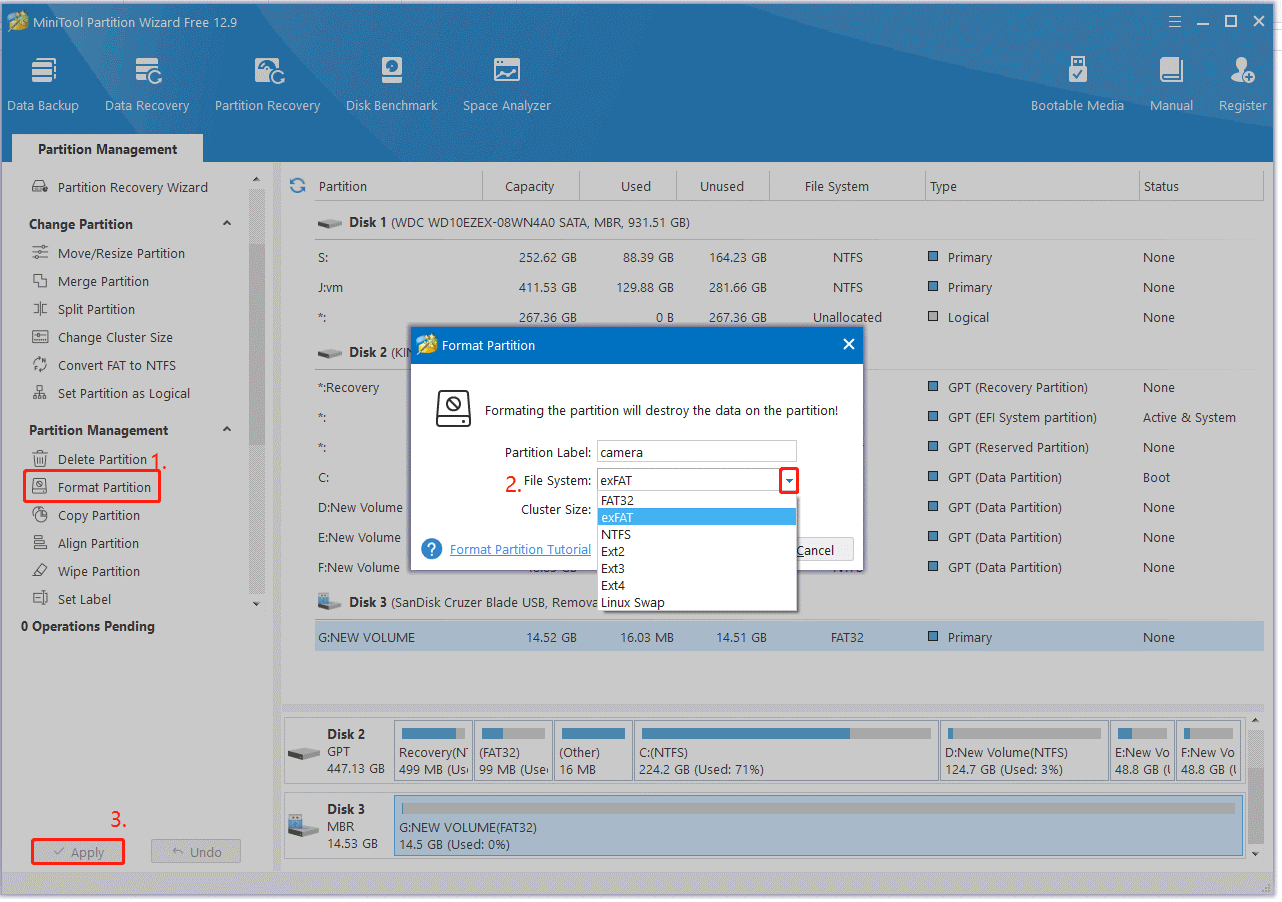
Task: Sort by Status column header
Action: [x=1200, y=186]
